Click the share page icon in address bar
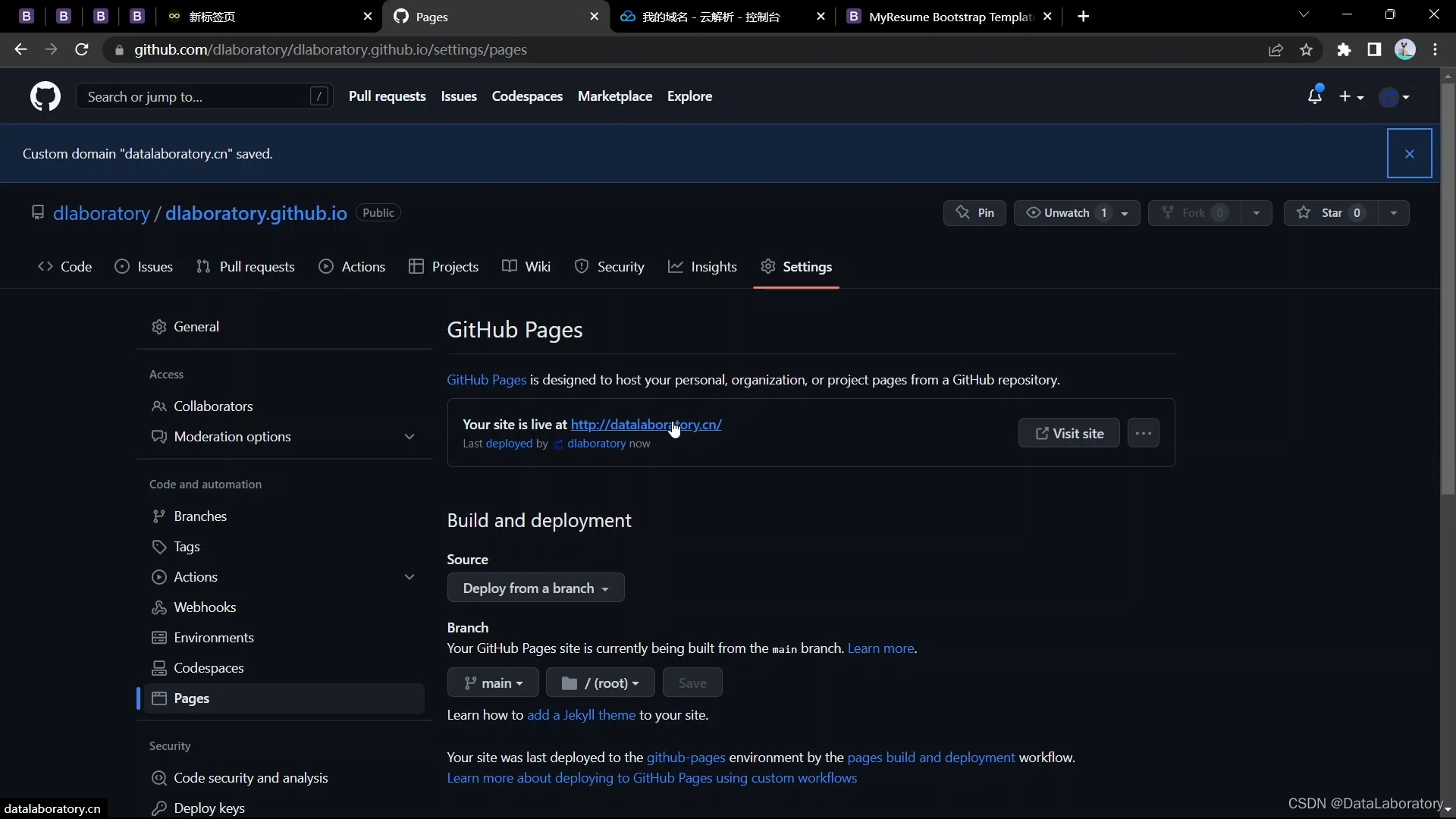 pyautogui.click(x=1276, y=49)
